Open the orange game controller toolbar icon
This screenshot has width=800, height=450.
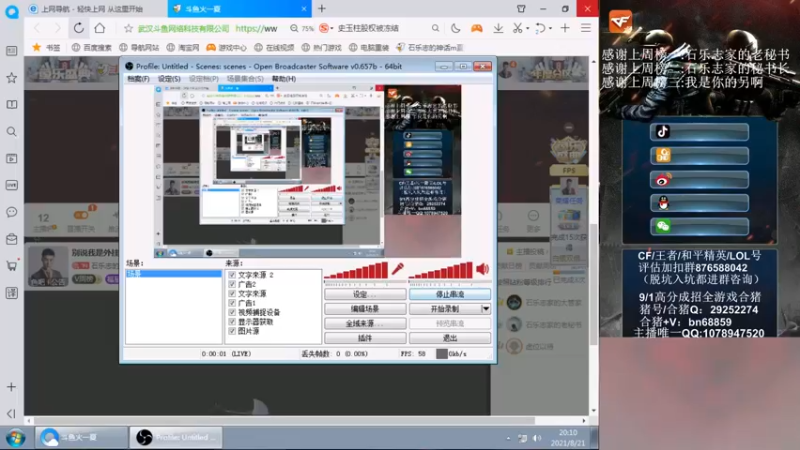pos(477,29)
